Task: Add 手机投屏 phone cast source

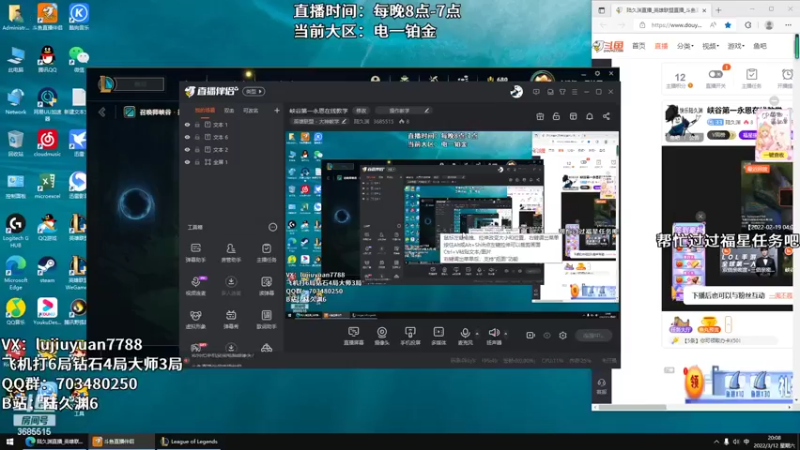Action: (410, 336)
